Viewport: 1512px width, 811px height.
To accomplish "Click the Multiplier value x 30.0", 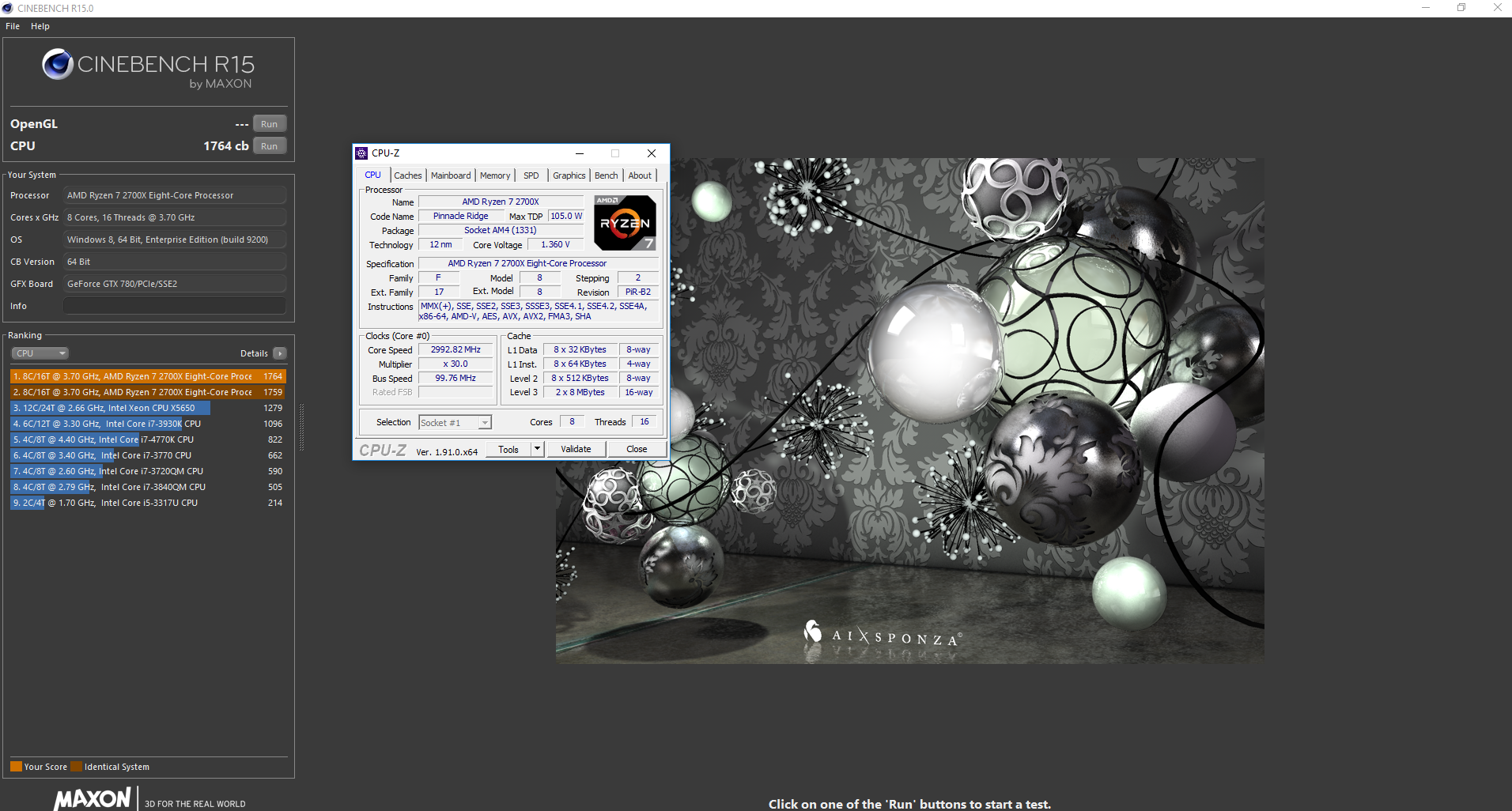I will [455, 364].
